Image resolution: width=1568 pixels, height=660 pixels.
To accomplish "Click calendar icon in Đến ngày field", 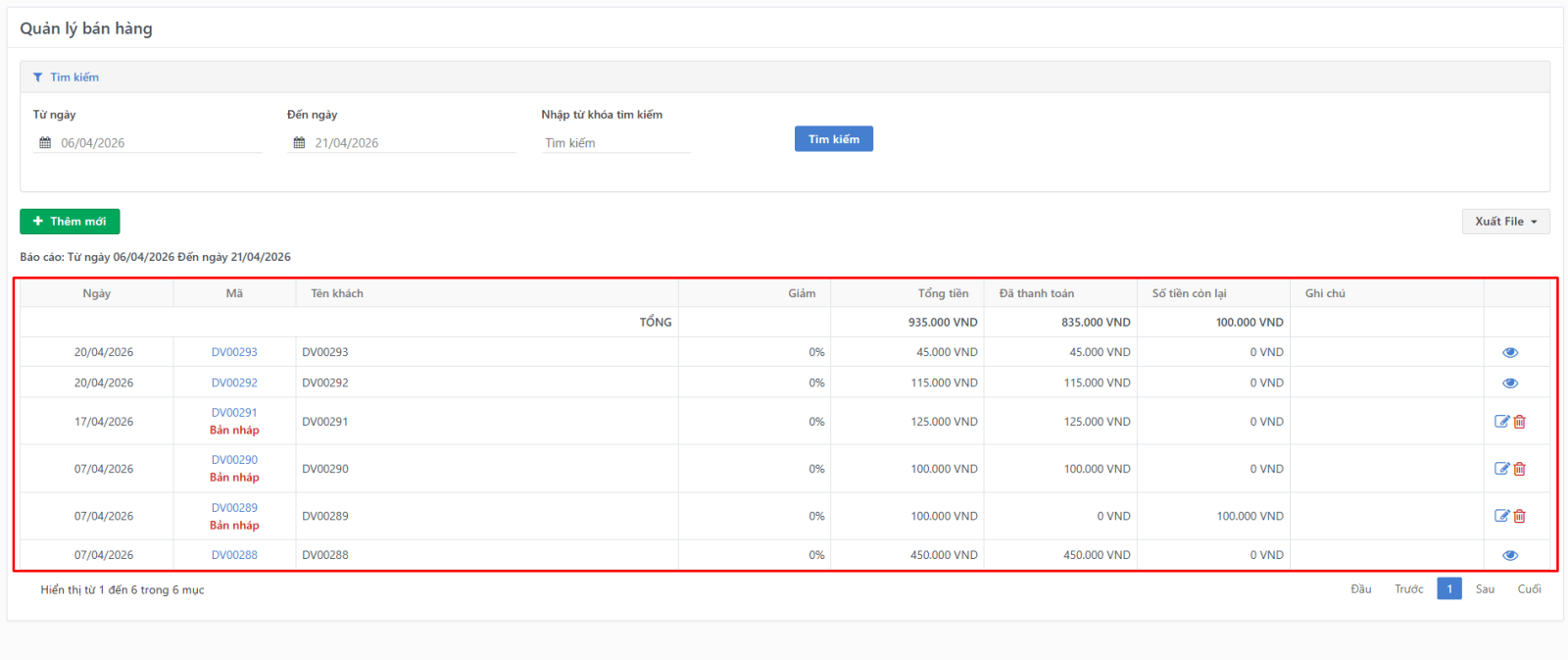I will pyautogui.click(x=299, y=143).
